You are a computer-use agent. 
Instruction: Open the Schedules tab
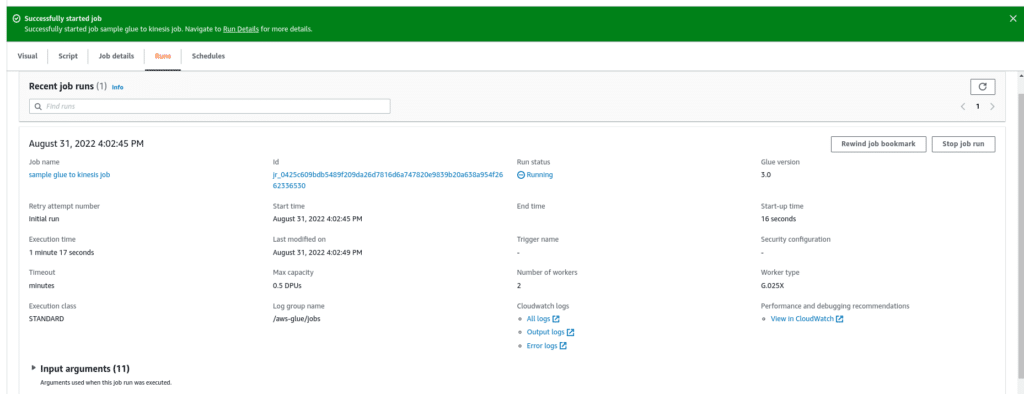[208, 56]
